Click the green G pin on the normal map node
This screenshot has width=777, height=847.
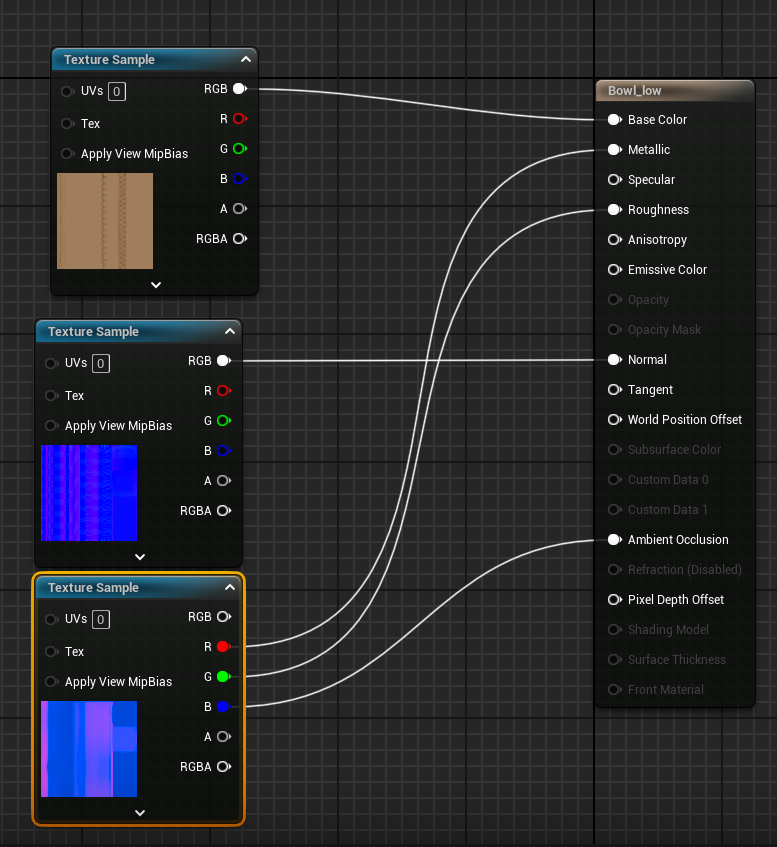tap(224, 421)
